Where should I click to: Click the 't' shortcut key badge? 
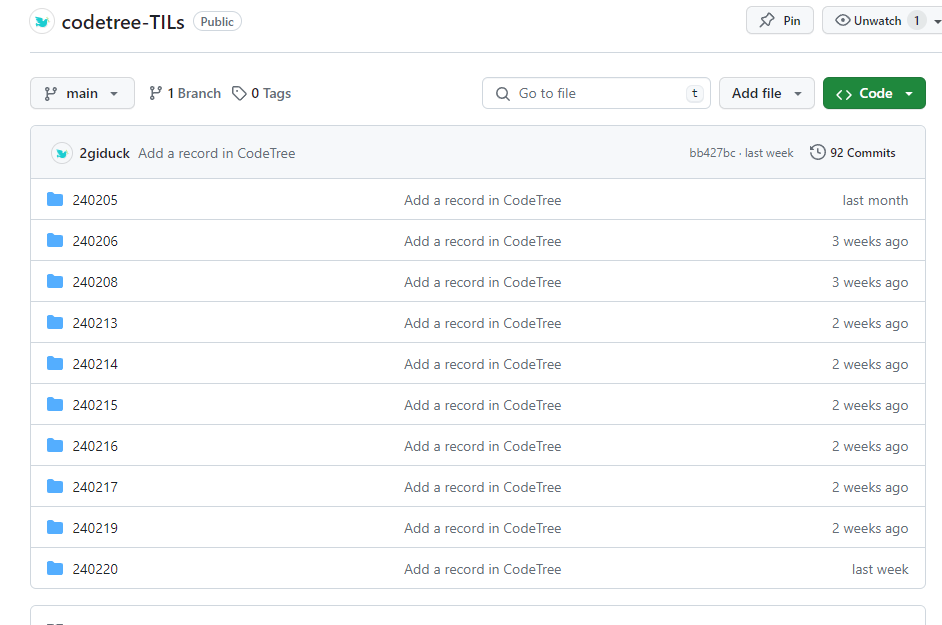click(x=694, y=93)
